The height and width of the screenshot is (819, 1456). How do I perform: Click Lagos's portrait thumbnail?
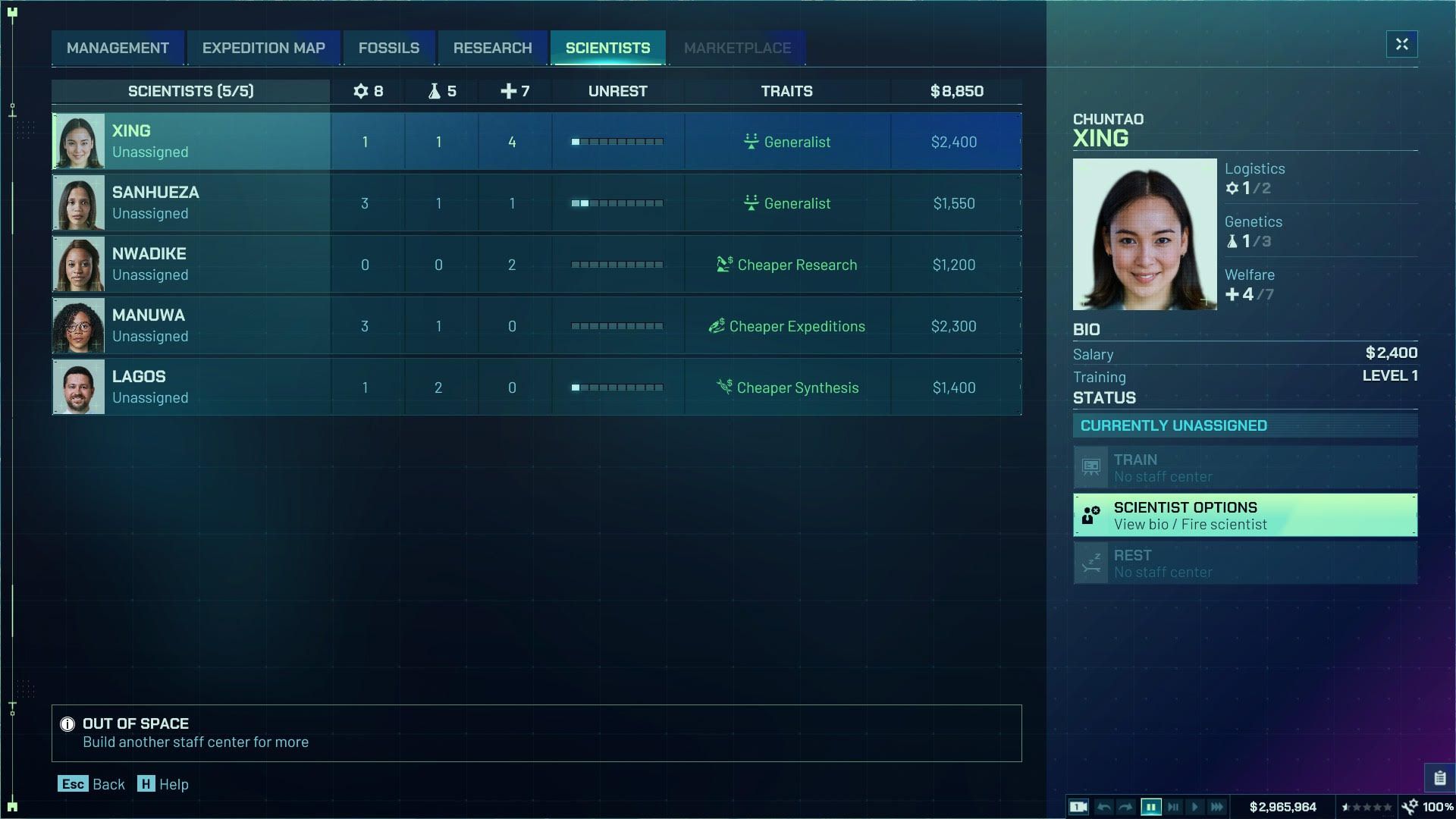pos(79,388)
